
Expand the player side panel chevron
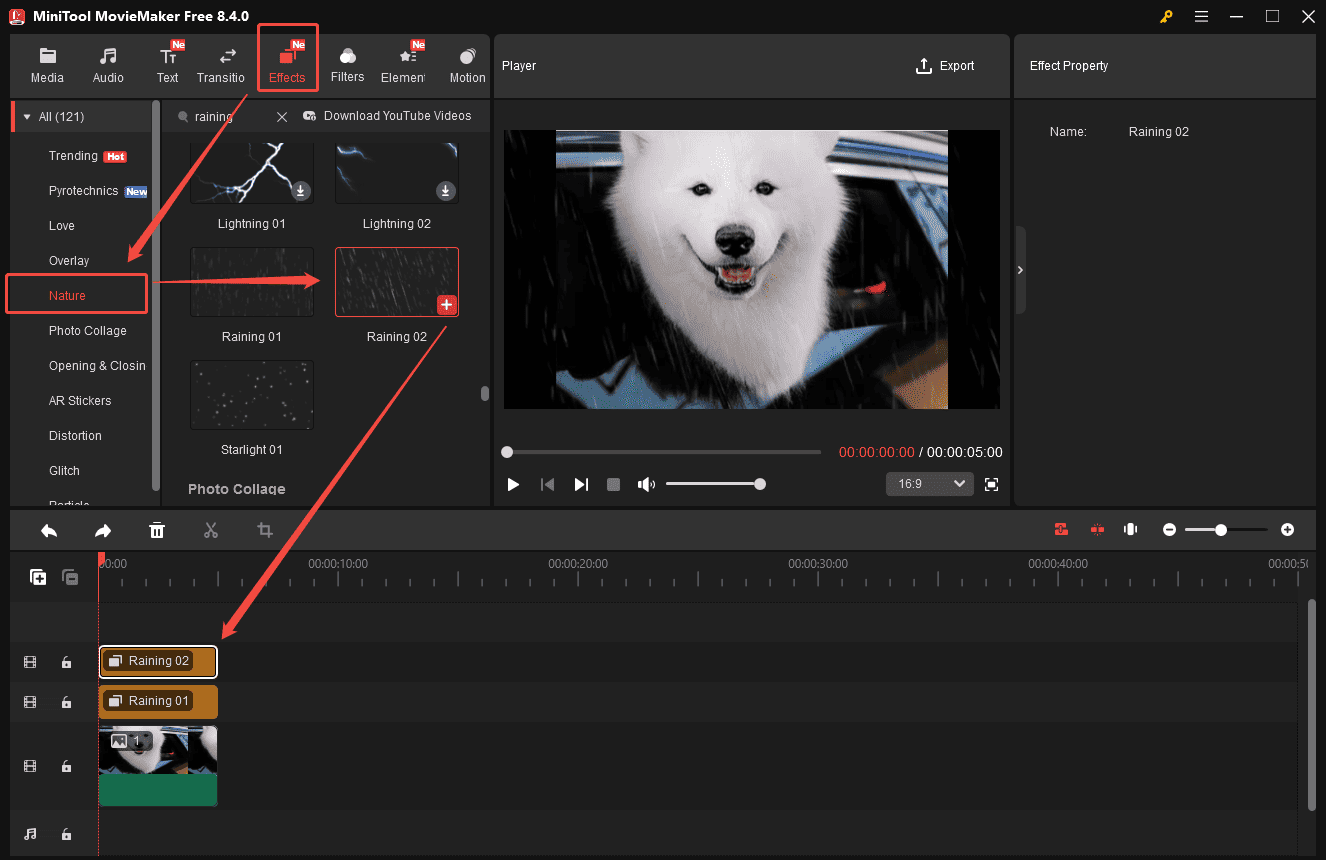1020,270
